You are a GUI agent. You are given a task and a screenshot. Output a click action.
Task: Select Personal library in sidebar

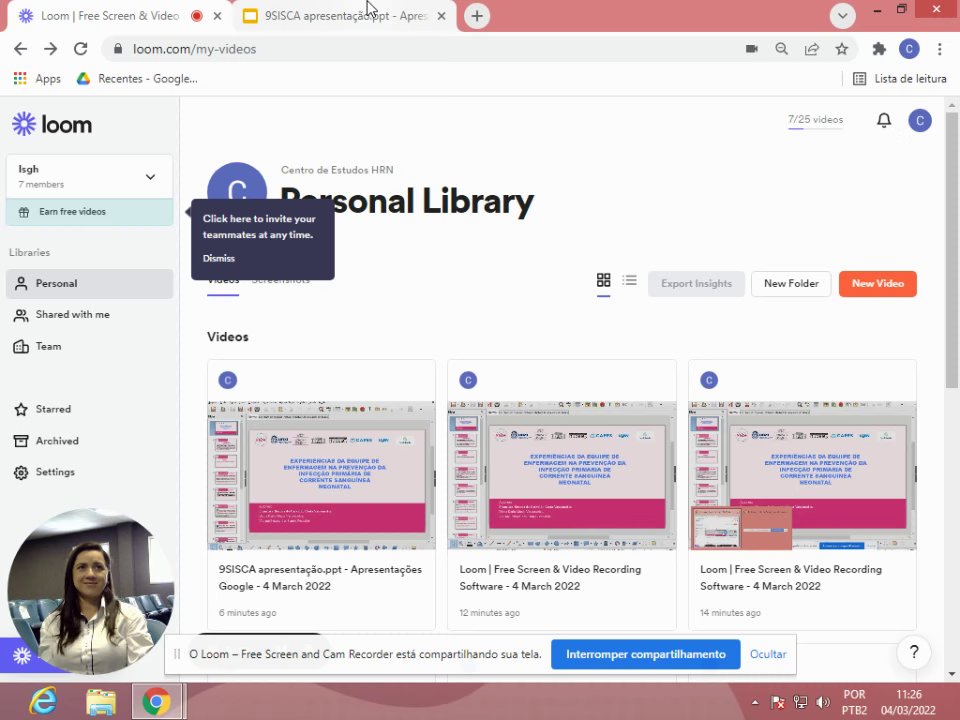89,283
